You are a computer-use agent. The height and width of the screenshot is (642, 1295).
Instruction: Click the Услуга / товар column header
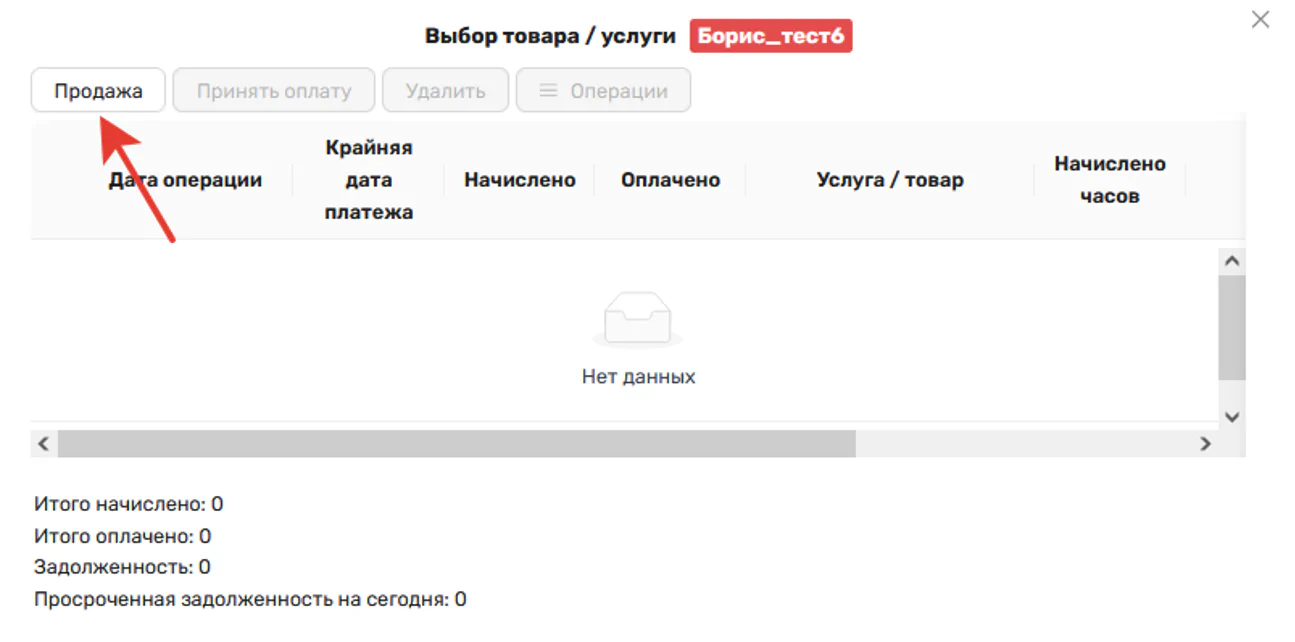tap(889, 180)
